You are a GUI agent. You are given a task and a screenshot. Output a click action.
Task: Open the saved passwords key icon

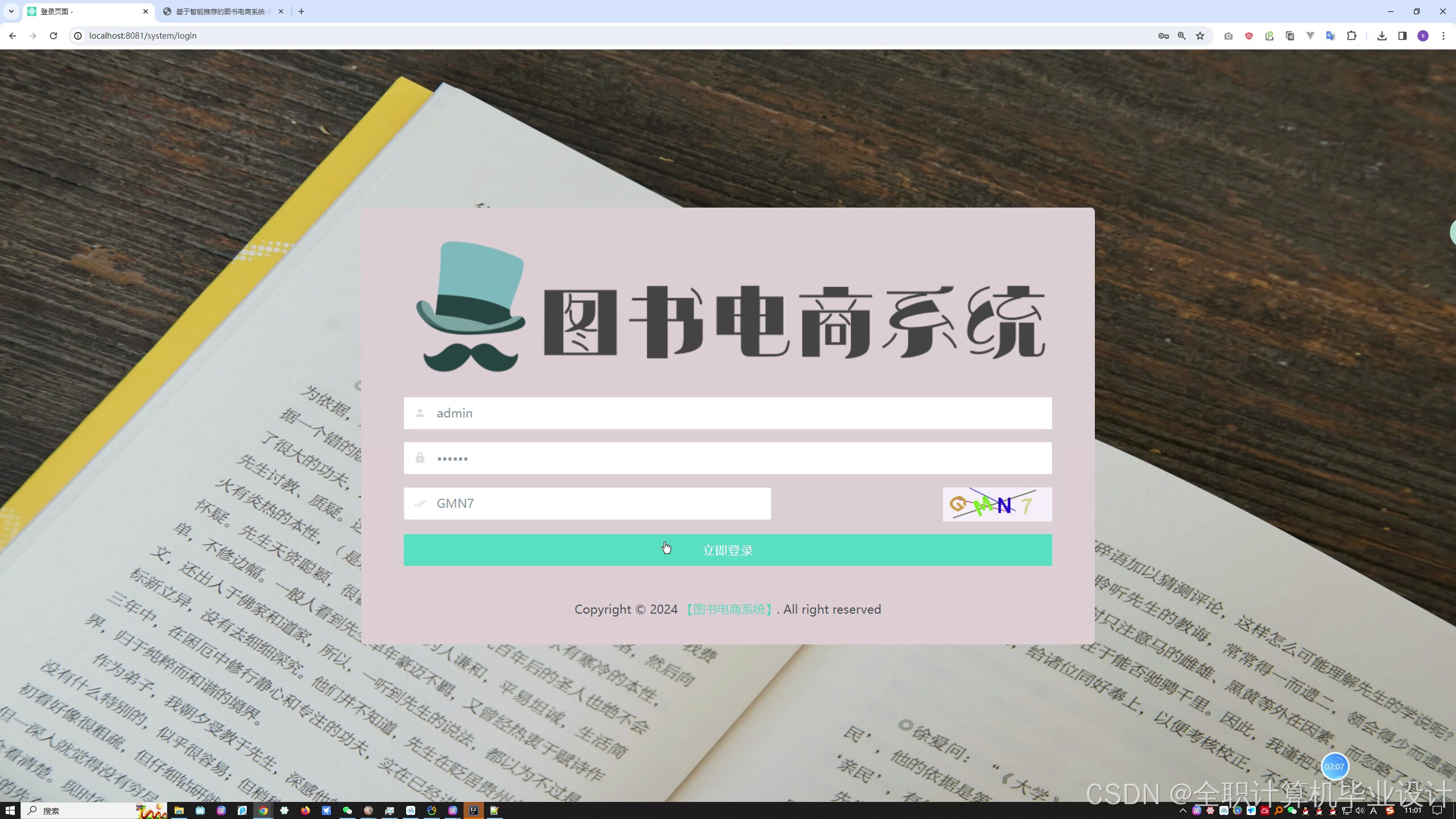[x=1163, y=36]
